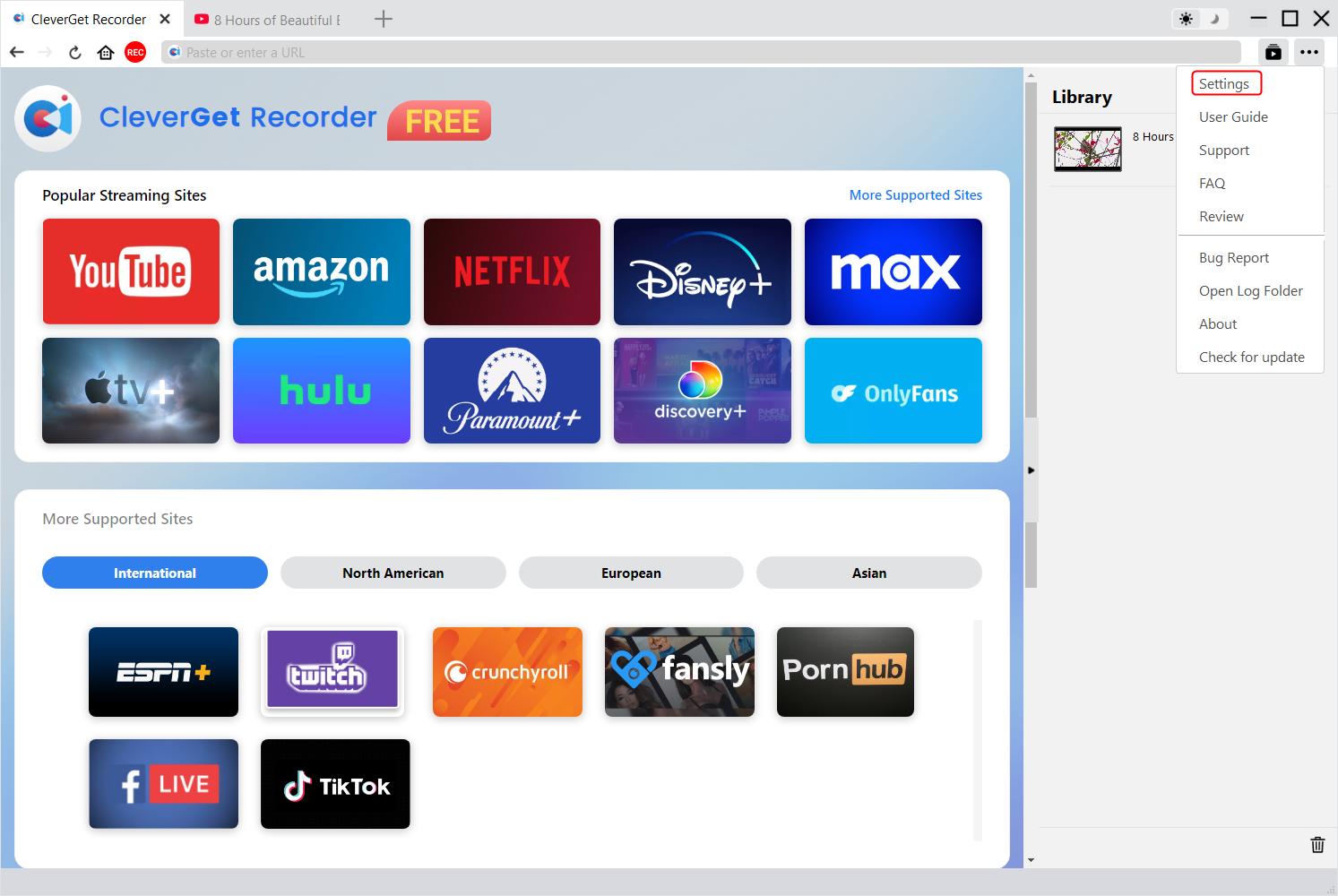Open the ESPN+ site tile

click(x=163, y=672)
